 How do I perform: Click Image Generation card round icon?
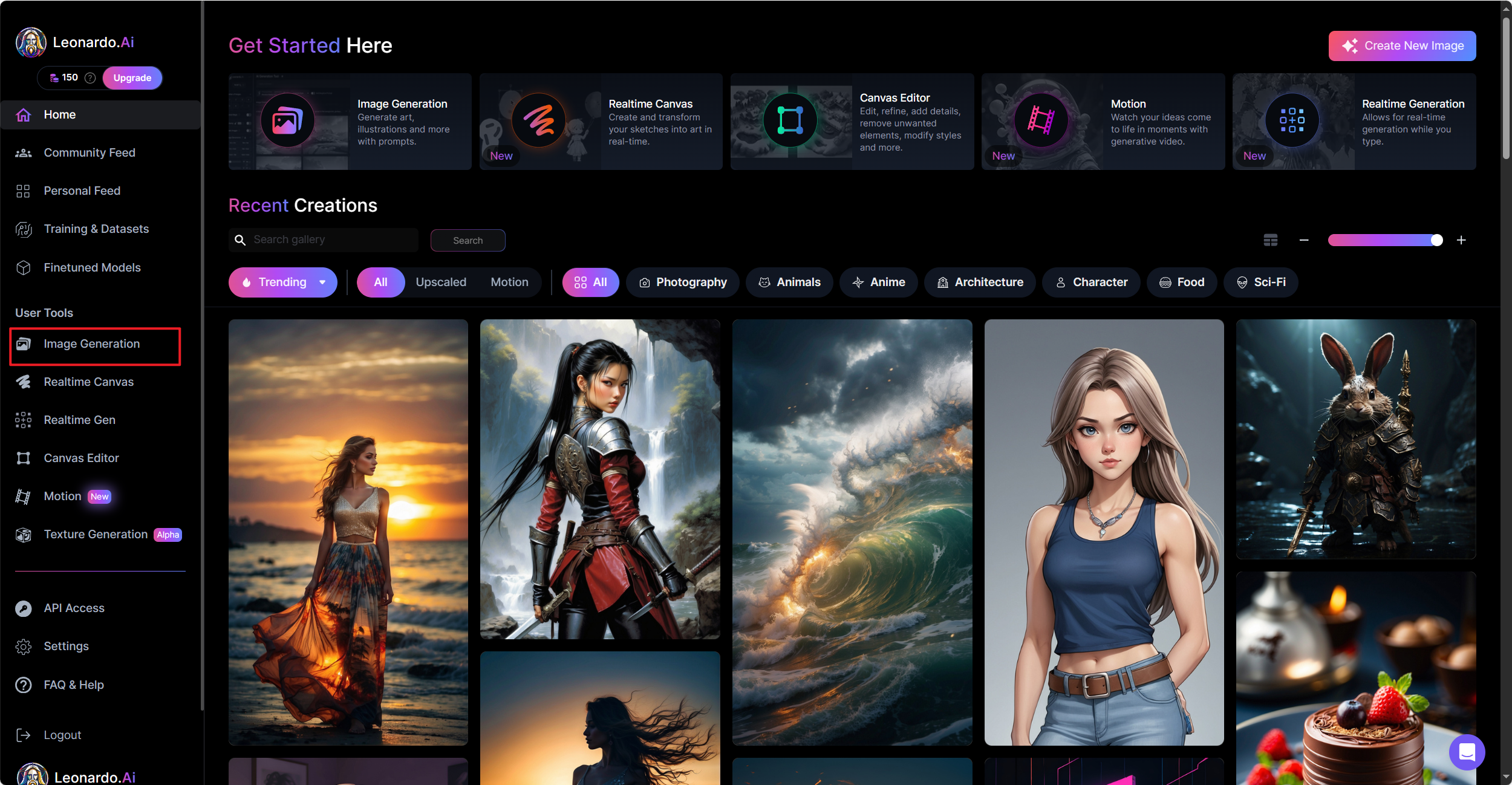pyautogui.click(x=287, y=120)
